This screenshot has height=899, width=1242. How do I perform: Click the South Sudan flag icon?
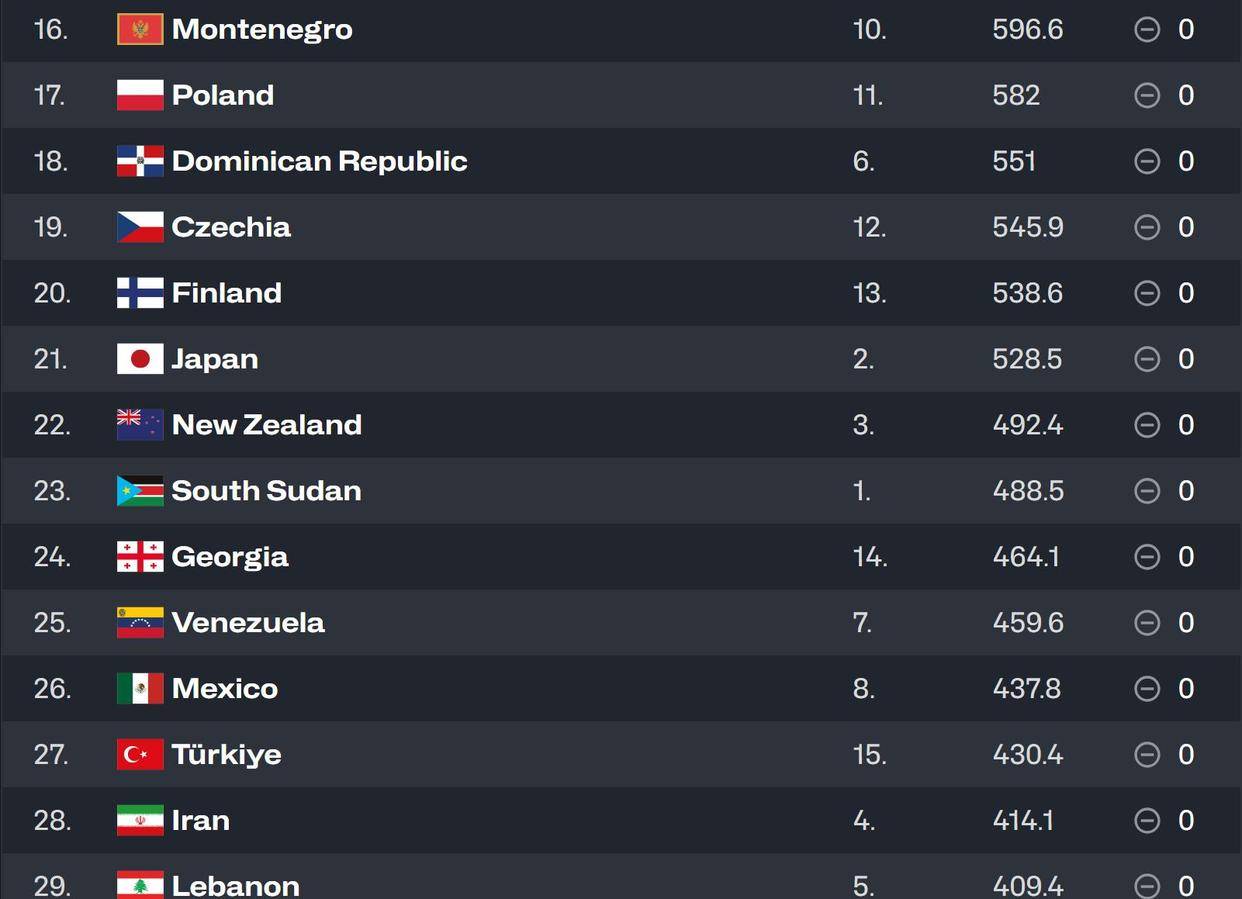coord(140,491)
